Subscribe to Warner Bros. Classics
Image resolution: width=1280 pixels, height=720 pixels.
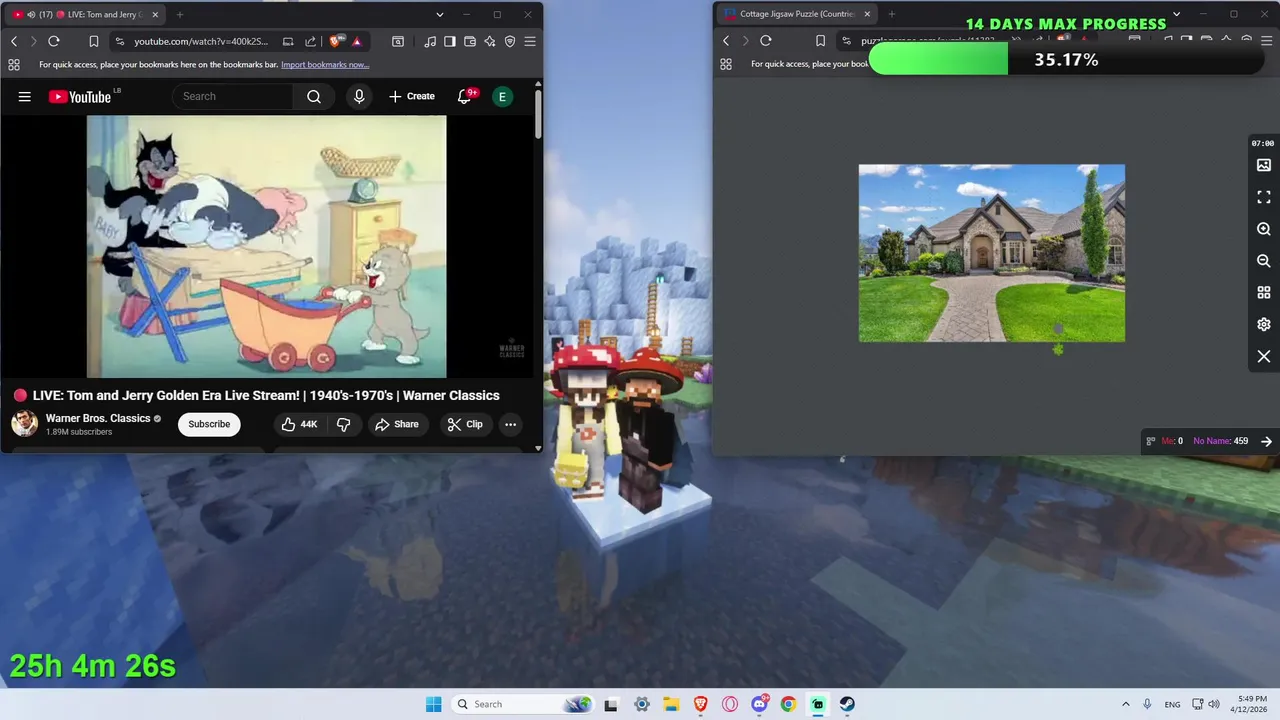click(x=209, y=424)
